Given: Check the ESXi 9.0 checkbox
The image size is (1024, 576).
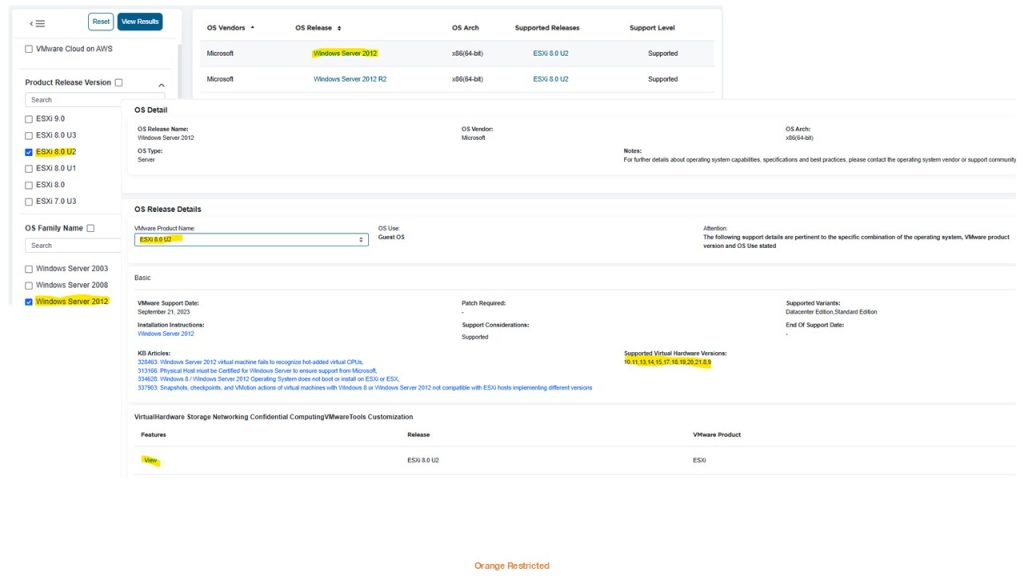Looking at the screenshot, I should tap(29, 120).
